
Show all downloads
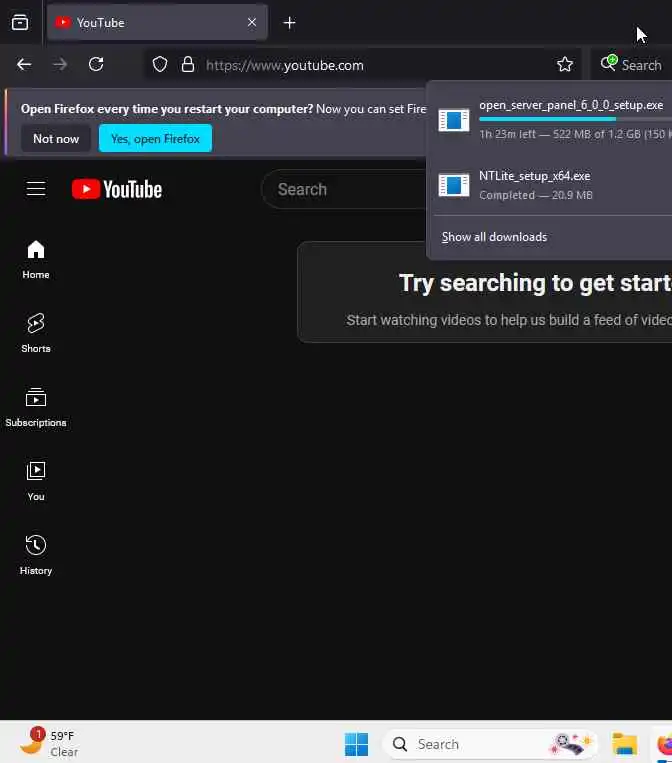click(x=494, y=237)
